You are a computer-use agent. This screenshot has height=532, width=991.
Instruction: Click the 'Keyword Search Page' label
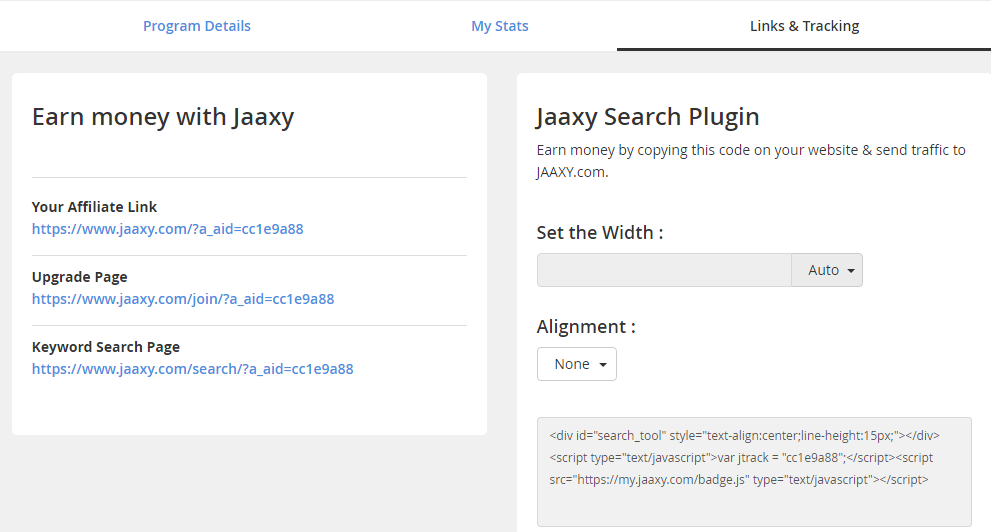click(106, 347)
